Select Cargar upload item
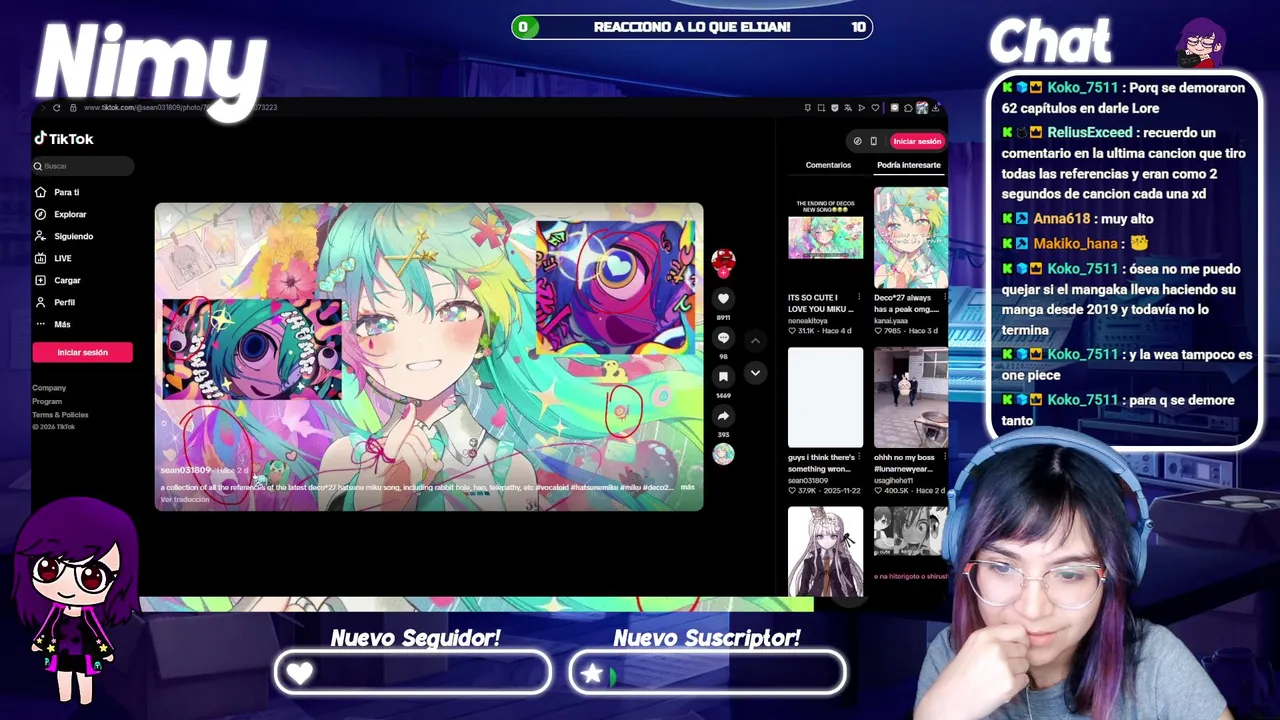Screen dimensions: 1280x720 pos(57,280)
